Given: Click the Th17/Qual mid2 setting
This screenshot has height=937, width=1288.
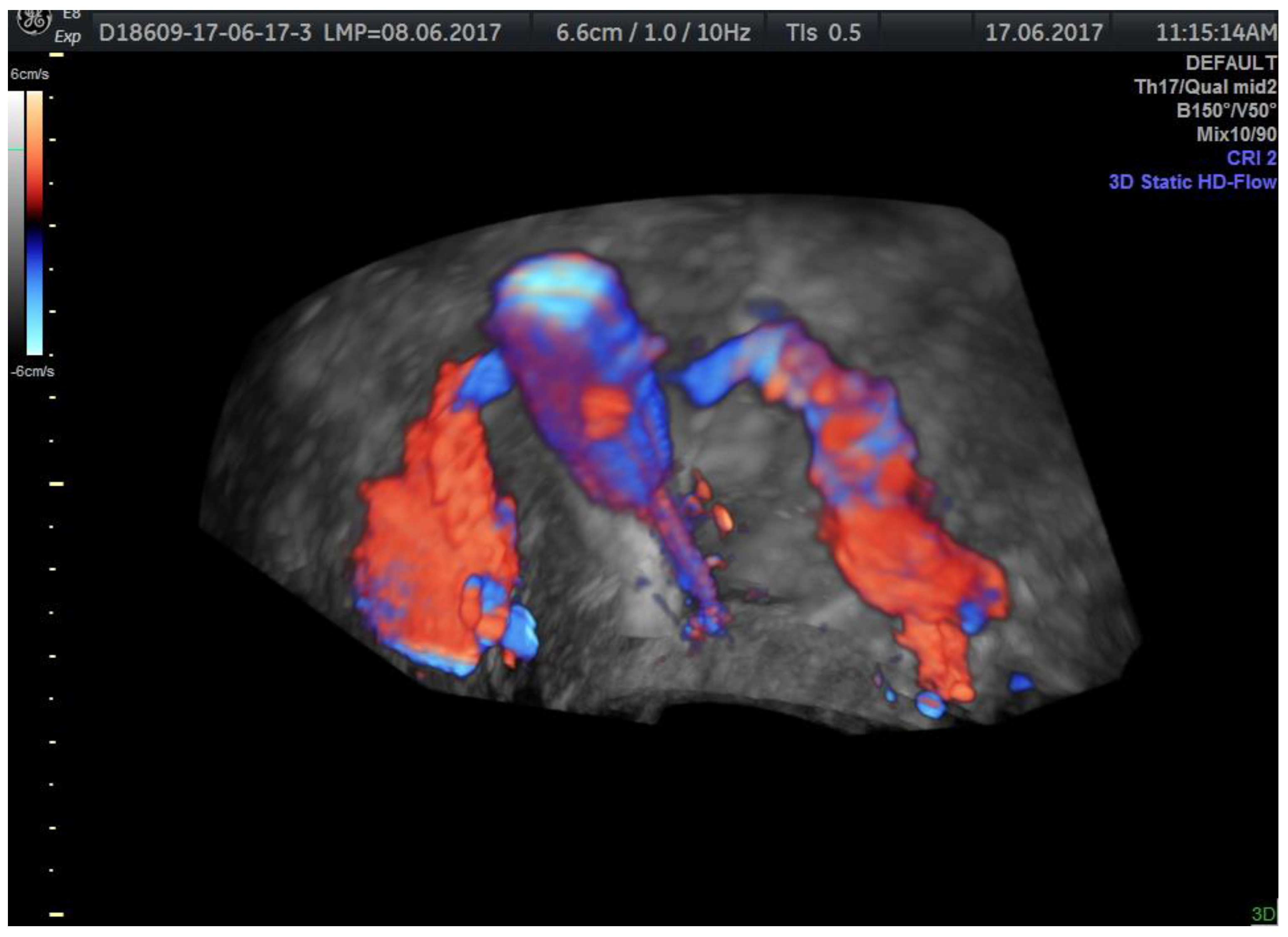Looking at the screenshot, I should [x=1205, y=87].
